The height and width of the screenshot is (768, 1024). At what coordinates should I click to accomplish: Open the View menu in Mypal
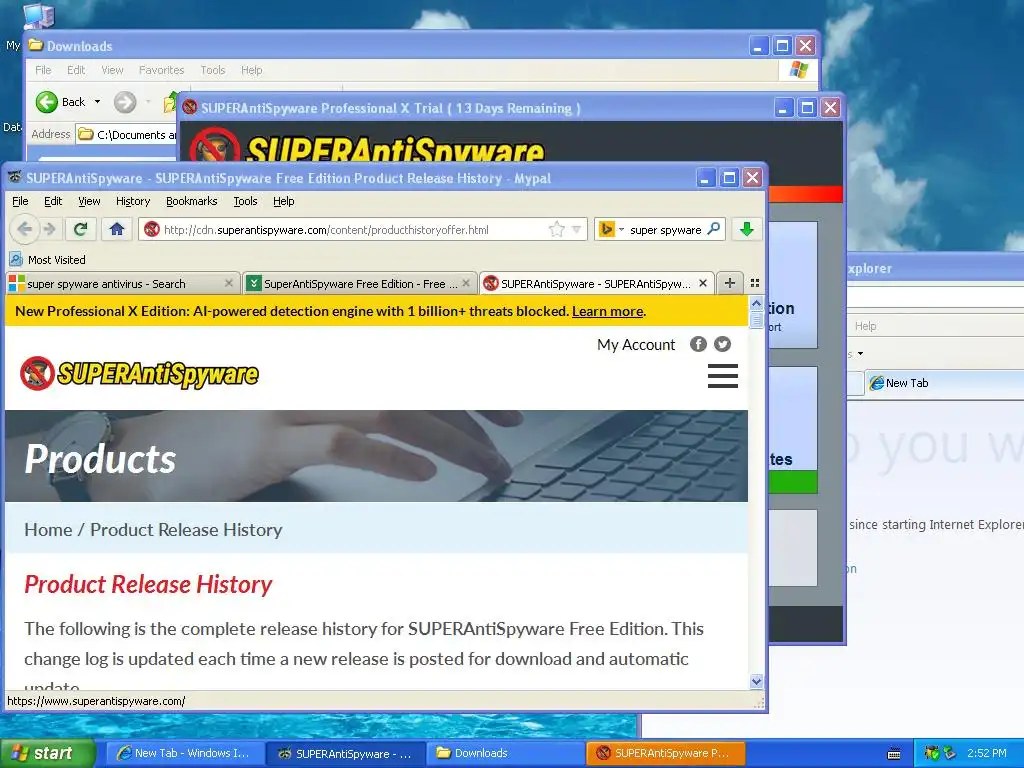click(89, 201)
